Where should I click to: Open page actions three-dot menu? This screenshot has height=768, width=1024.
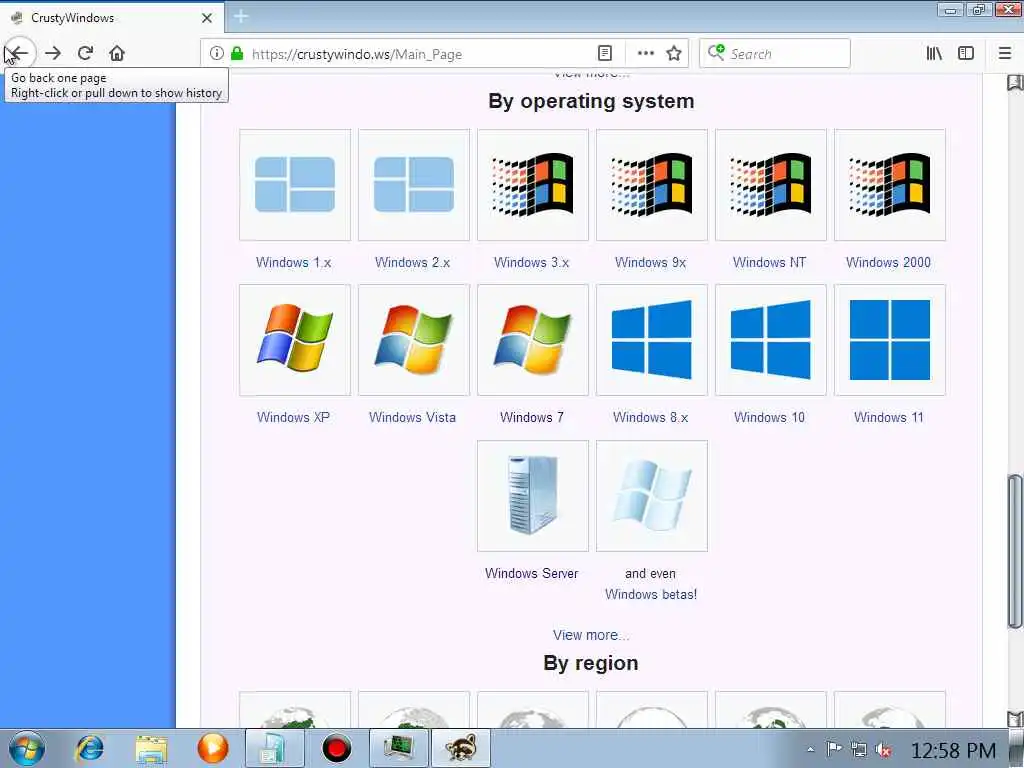click(645, 54)
